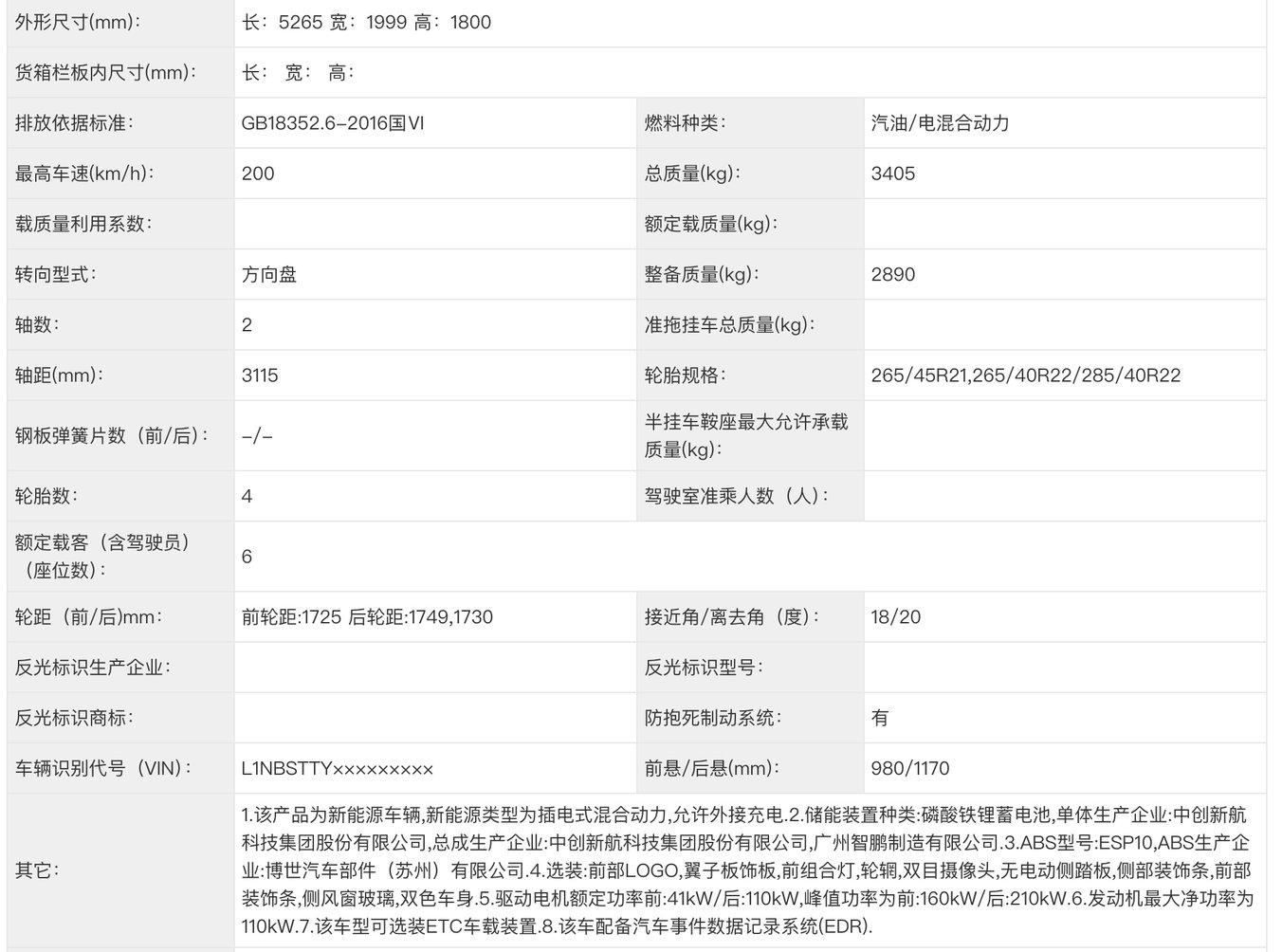This screenshot has width=1282, height=952.
Task: Select the fuel type value 汽油/电混合动力
Action: point(940,123)
